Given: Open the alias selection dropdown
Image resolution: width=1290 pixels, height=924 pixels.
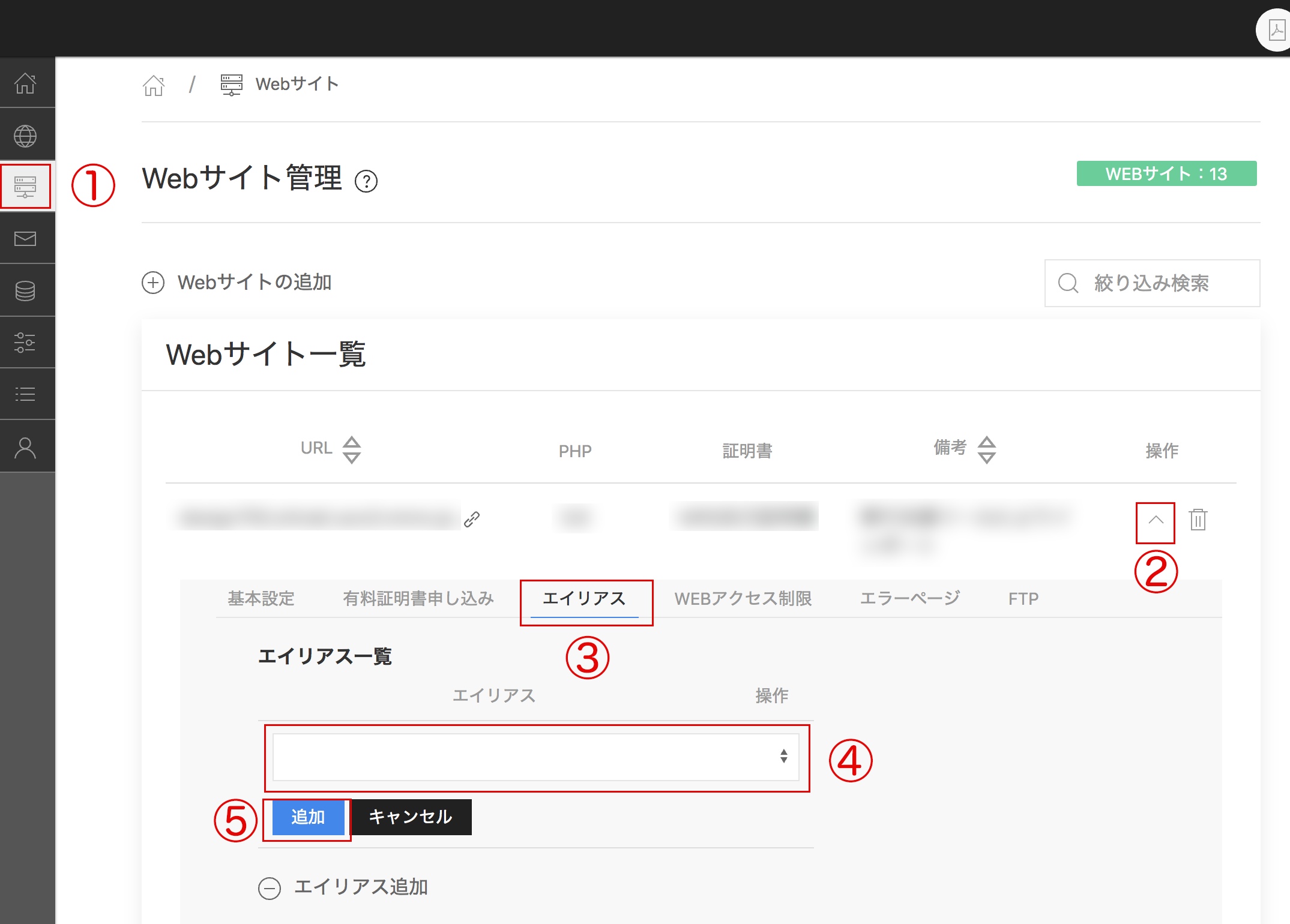Looking at the screenshot, I should pyautogui.click(x=536, y=757).
